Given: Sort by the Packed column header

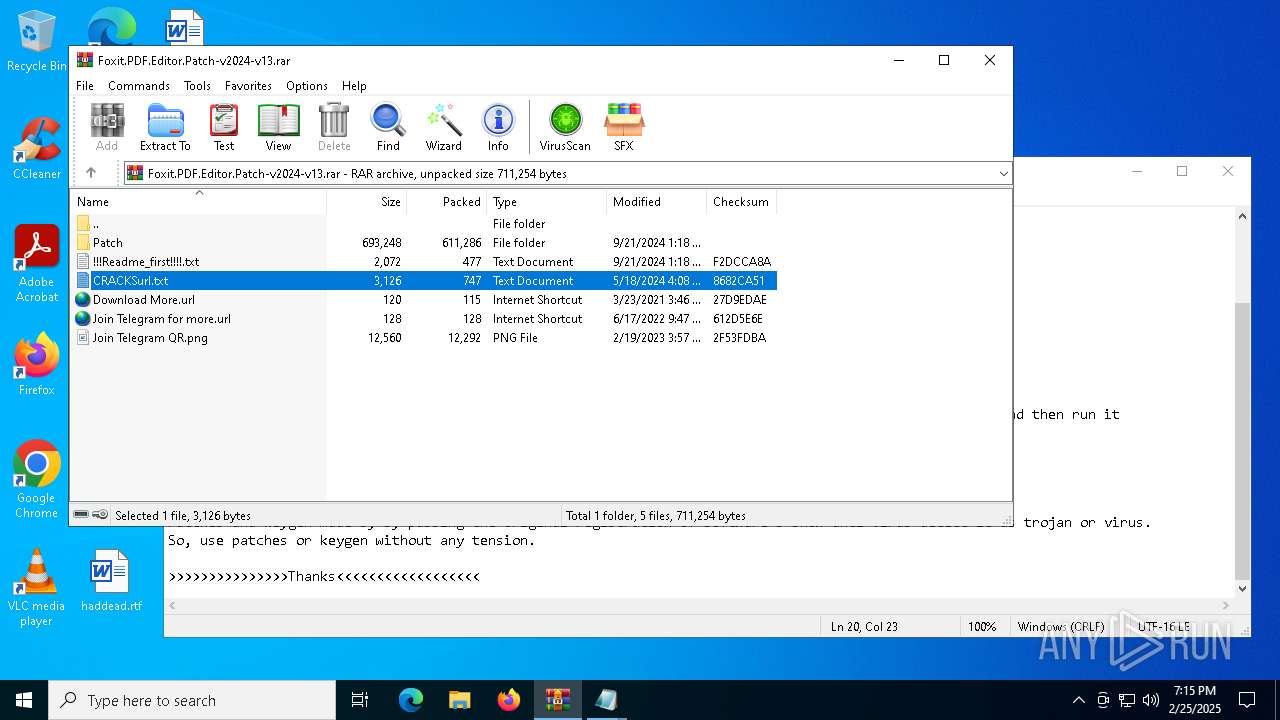Looking at the screenshot, I should [x=447, y=201].
